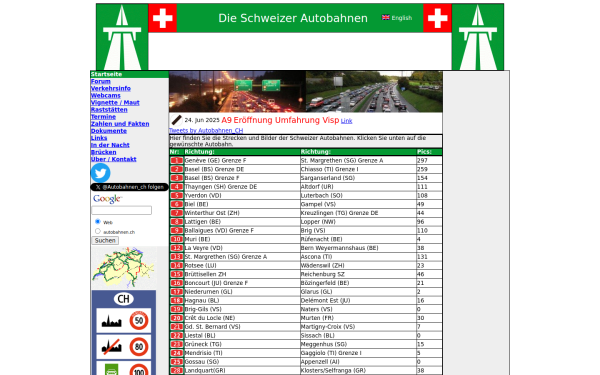This screenshot has height=375, width=600.
Task: Open the A3 motorway number badge
Action: pyautogui.click(x=177, y=178)
